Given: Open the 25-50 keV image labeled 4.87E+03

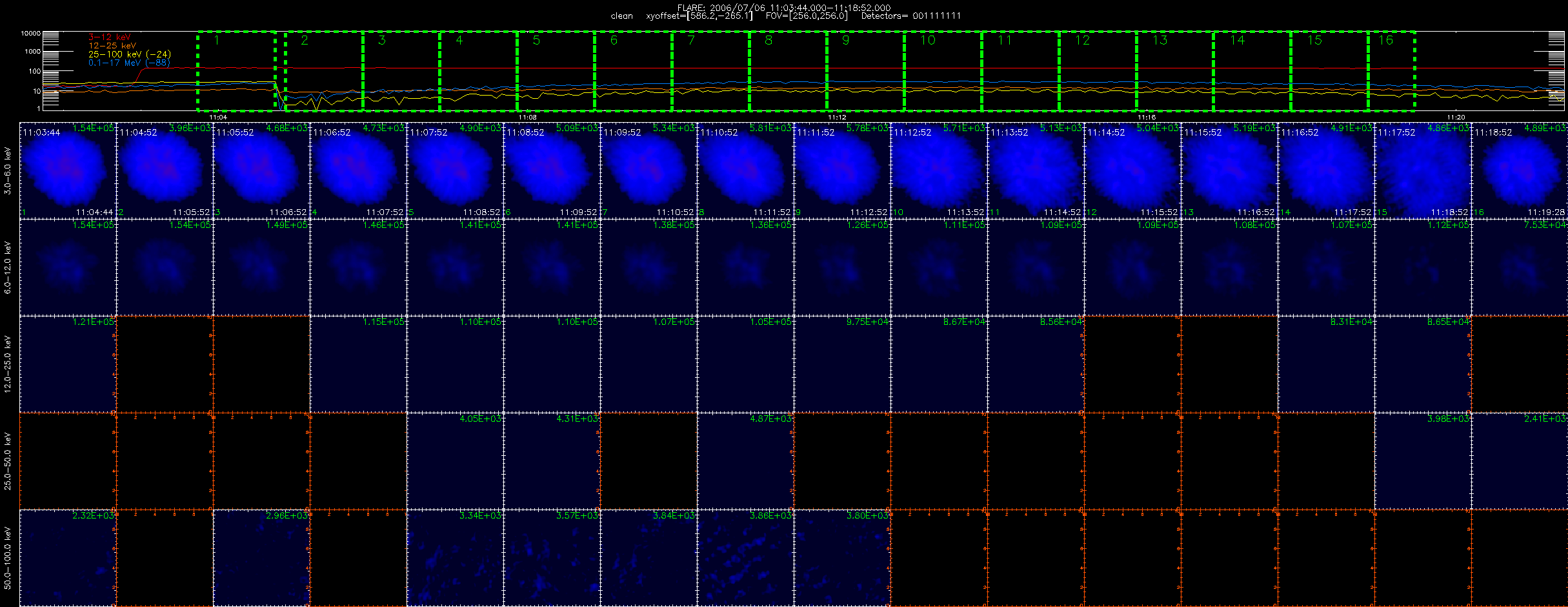Looking at the screenshot, I should click(x=745, y=461).
